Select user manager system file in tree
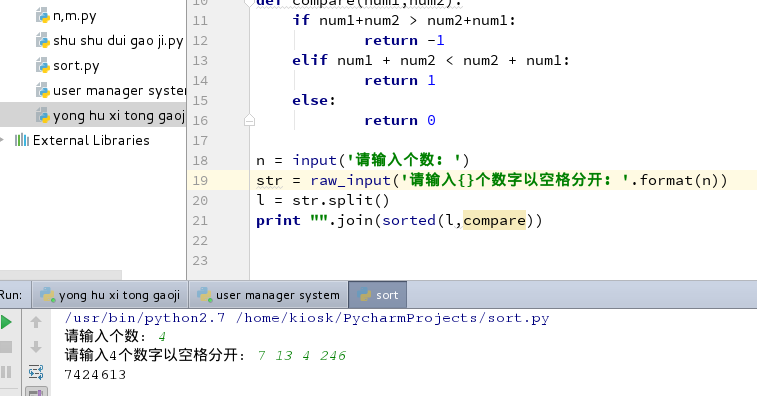The image size is (757, 396). coord(111,90)
